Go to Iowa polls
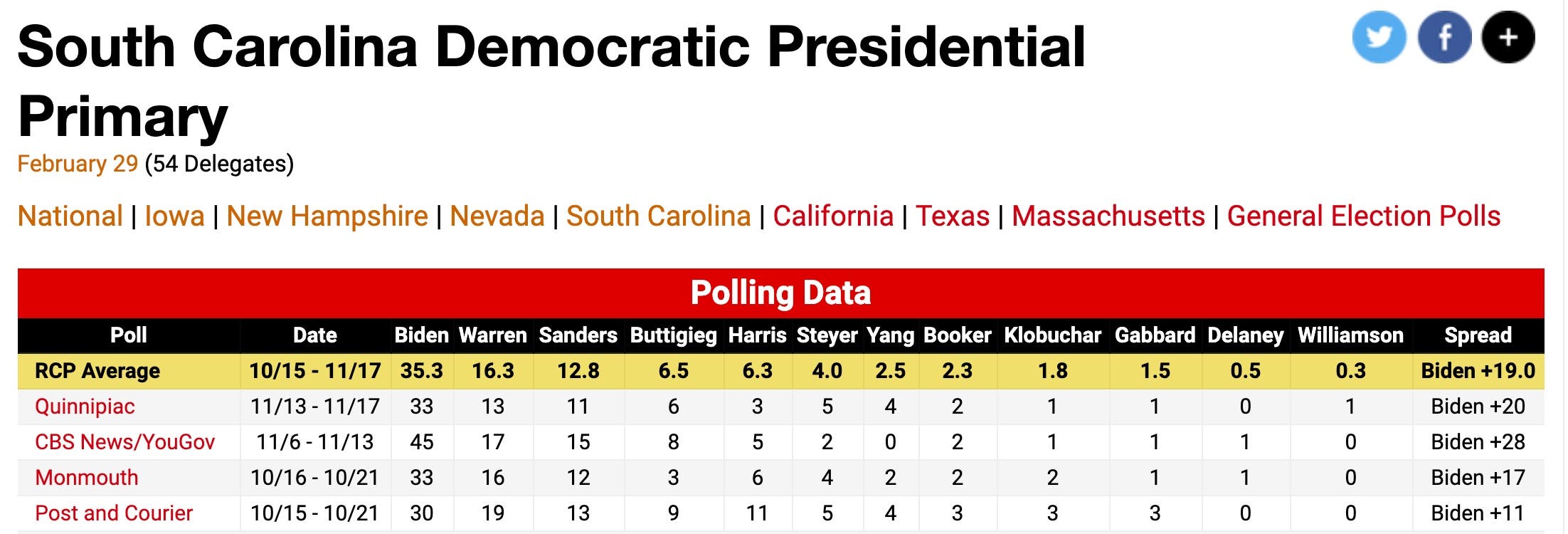The width and height of the screenshot is (1568, 534). 174,216
